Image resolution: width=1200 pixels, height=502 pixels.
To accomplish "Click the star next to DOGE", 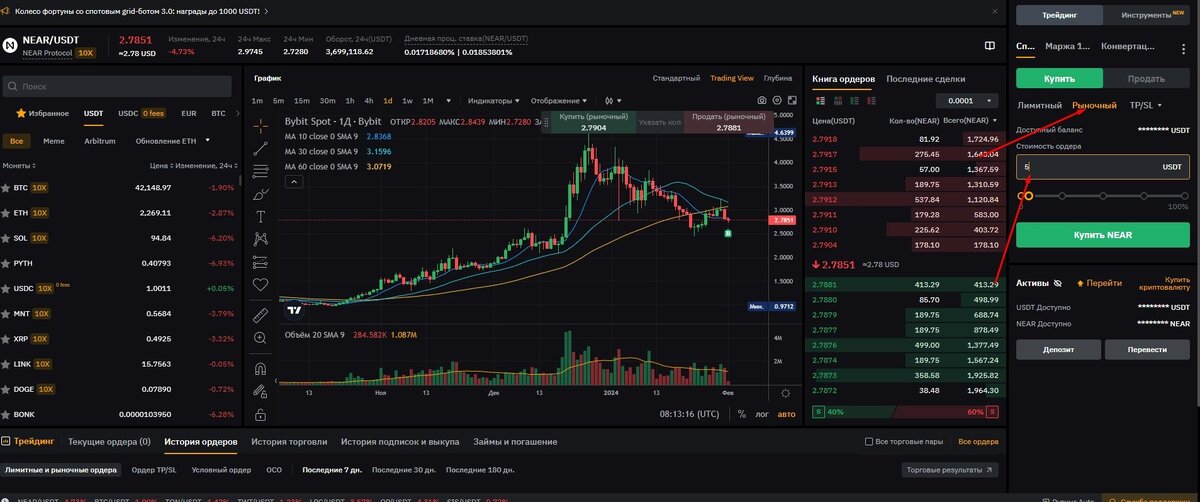I will tap(7, 389).
